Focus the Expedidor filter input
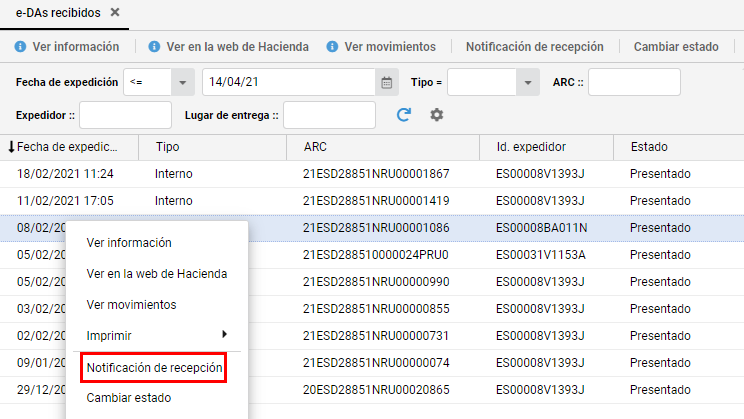Viewport: 744px width, 419px height. [x=125, y=115]
